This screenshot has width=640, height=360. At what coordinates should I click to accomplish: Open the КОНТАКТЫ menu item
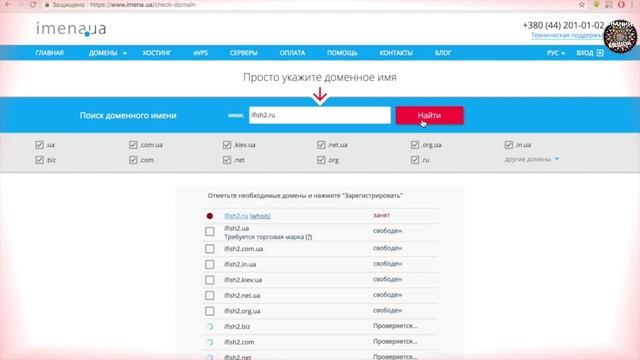coord(396,53)
